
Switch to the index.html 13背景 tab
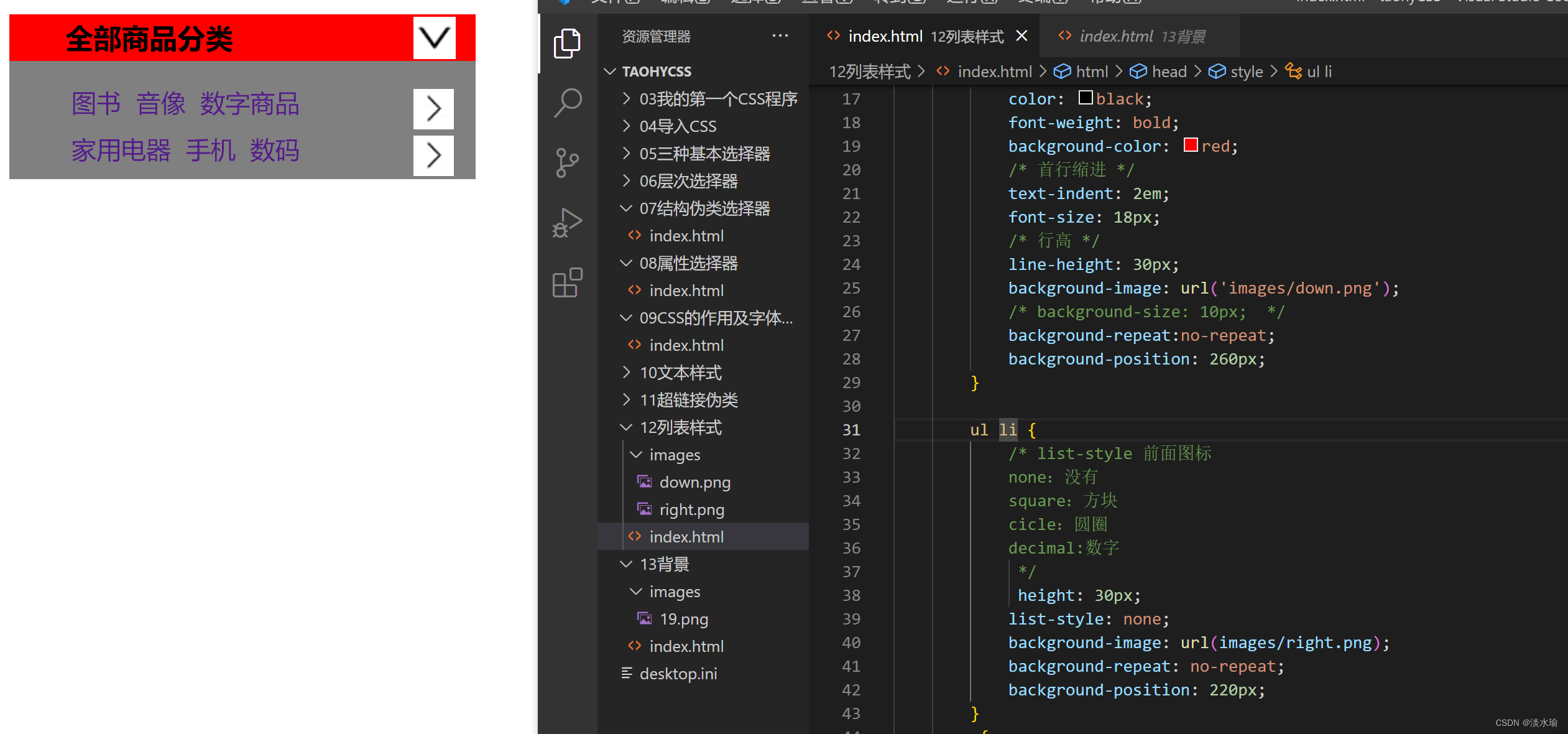(x=1140, y=36)
